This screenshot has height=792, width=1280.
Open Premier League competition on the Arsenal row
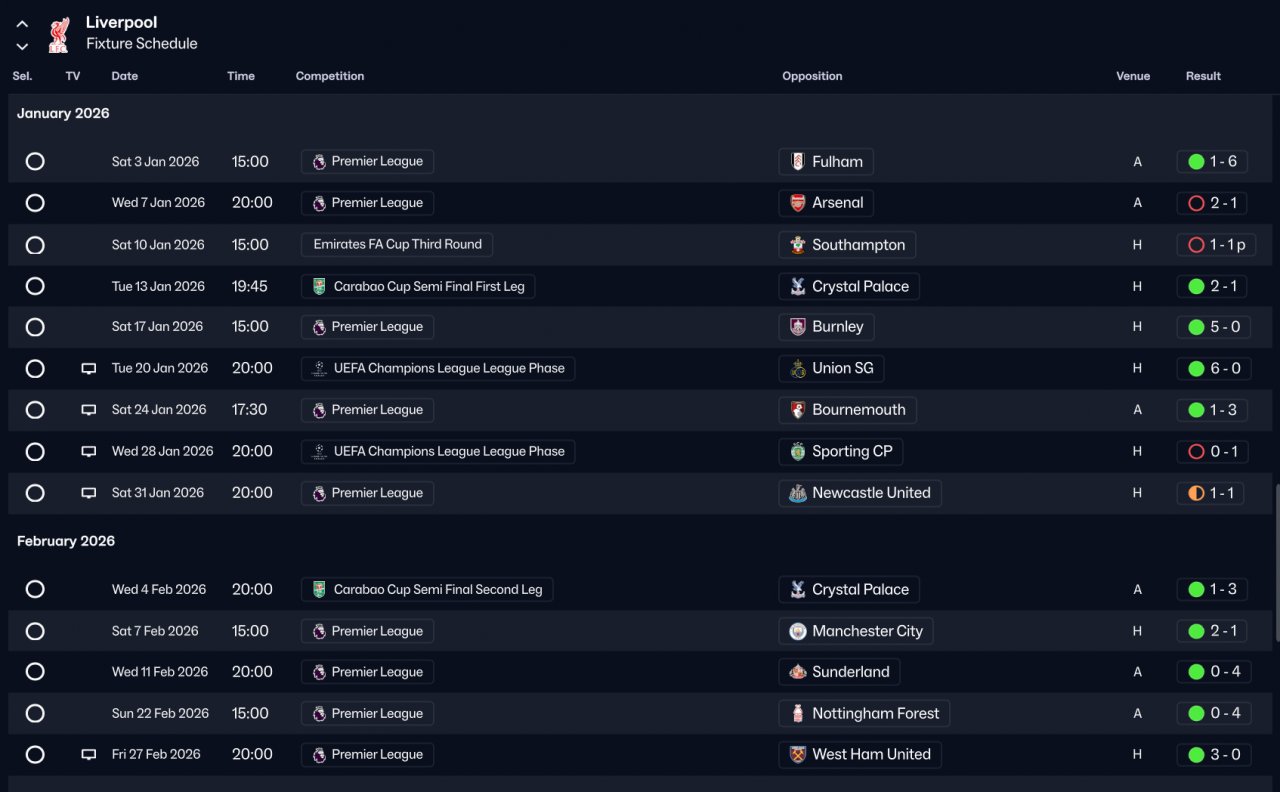point(367,203)
